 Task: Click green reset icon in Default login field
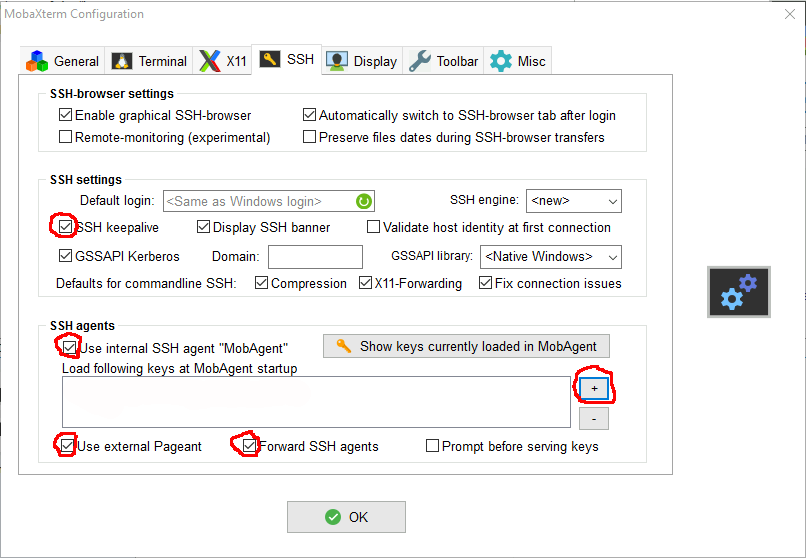tap(363, 201)
